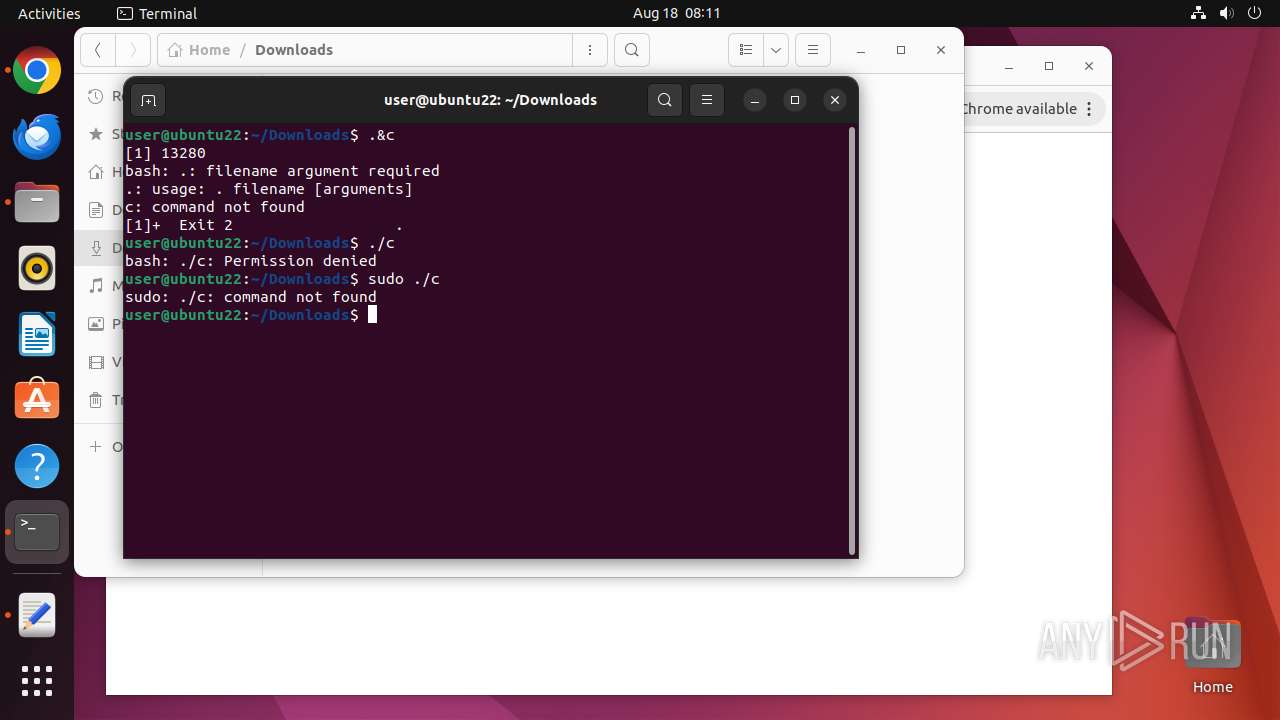This screenshot has width=1280, height=720.
Task: Maximize the Files window
Action: pyautogui.click(x=901, y=50)
